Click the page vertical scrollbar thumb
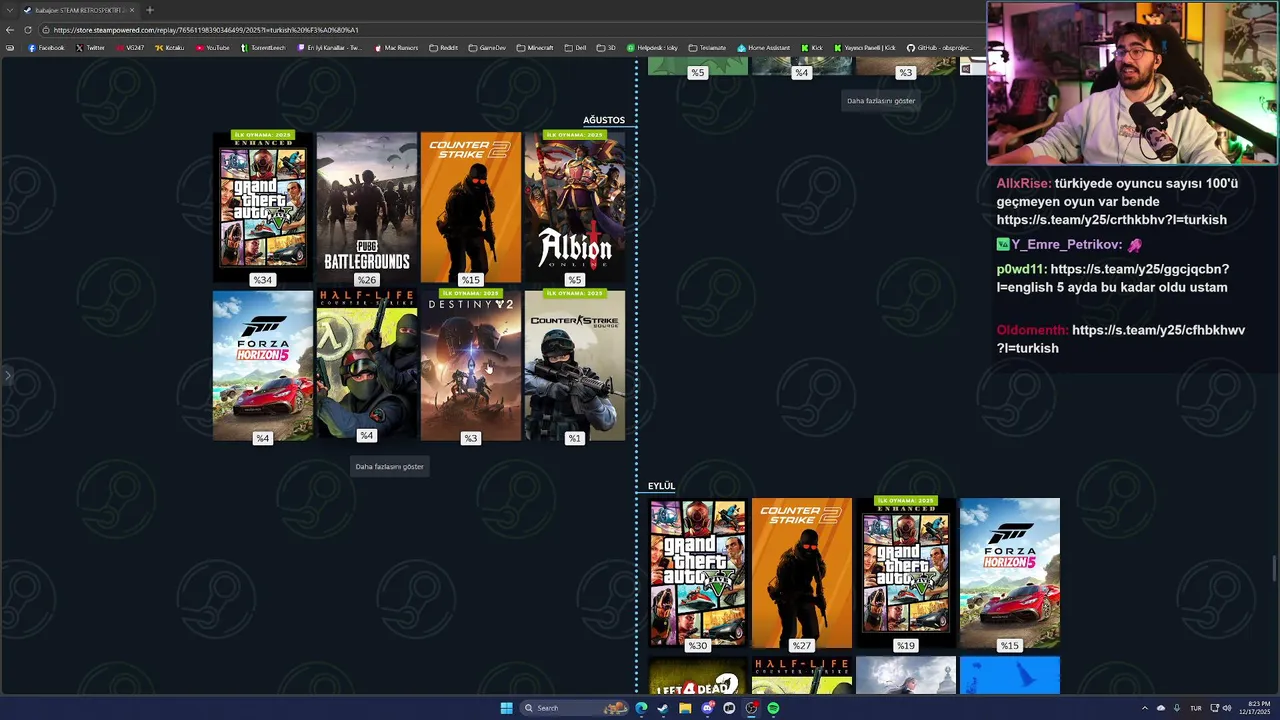 coord(1274,568)
